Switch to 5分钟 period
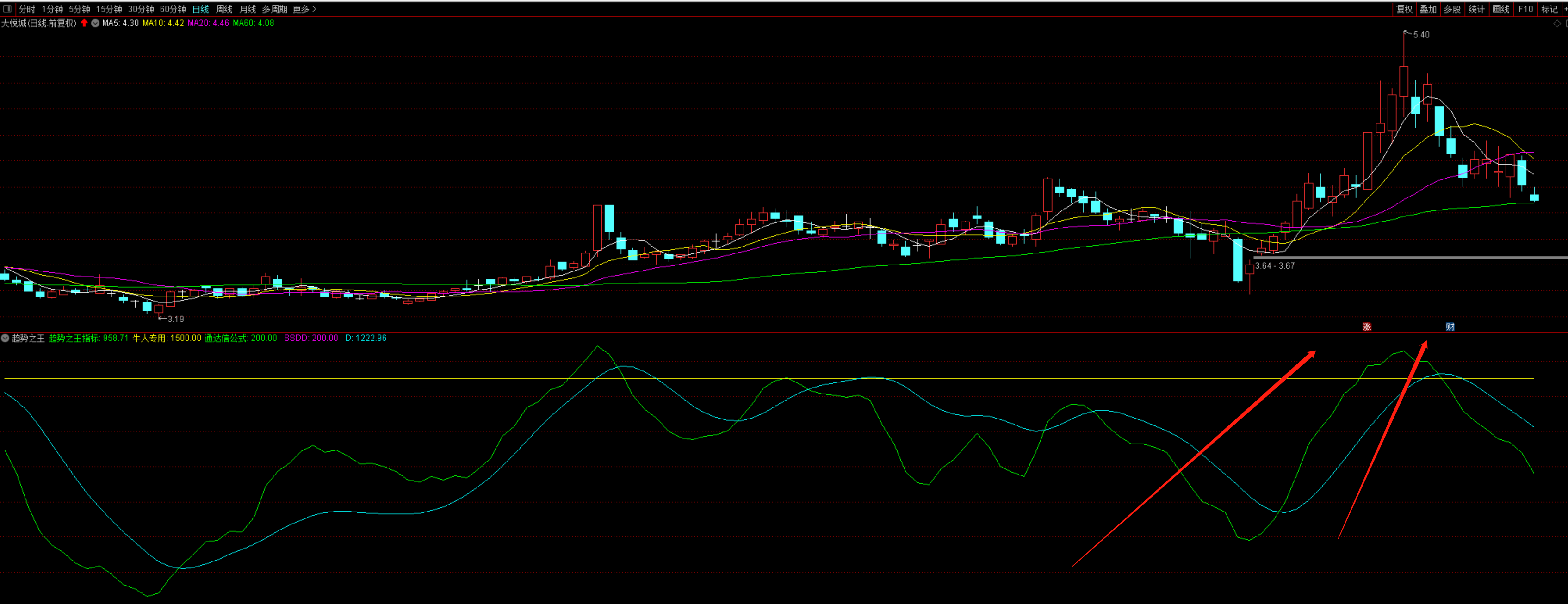 pos(79,9)
